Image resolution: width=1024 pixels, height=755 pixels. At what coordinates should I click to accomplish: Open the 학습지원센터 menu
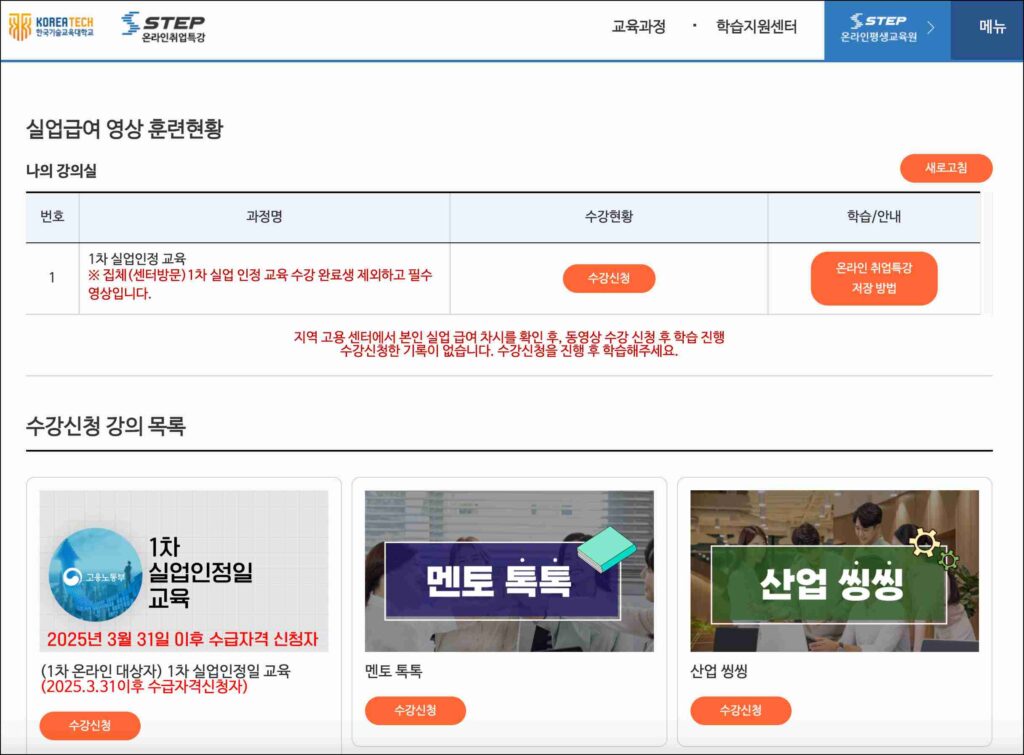pyautogui.click(x=756, y=27)
